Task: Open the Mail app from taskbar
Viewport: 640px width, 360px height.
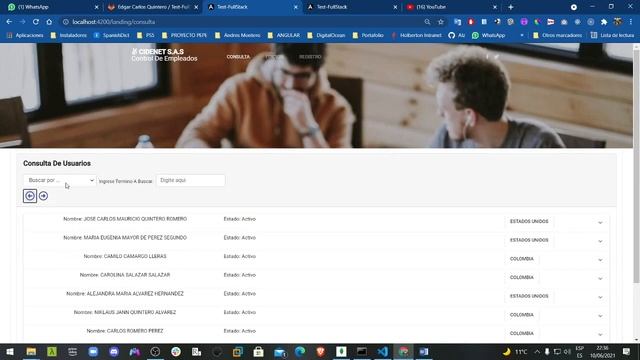Action: (280, 352)
